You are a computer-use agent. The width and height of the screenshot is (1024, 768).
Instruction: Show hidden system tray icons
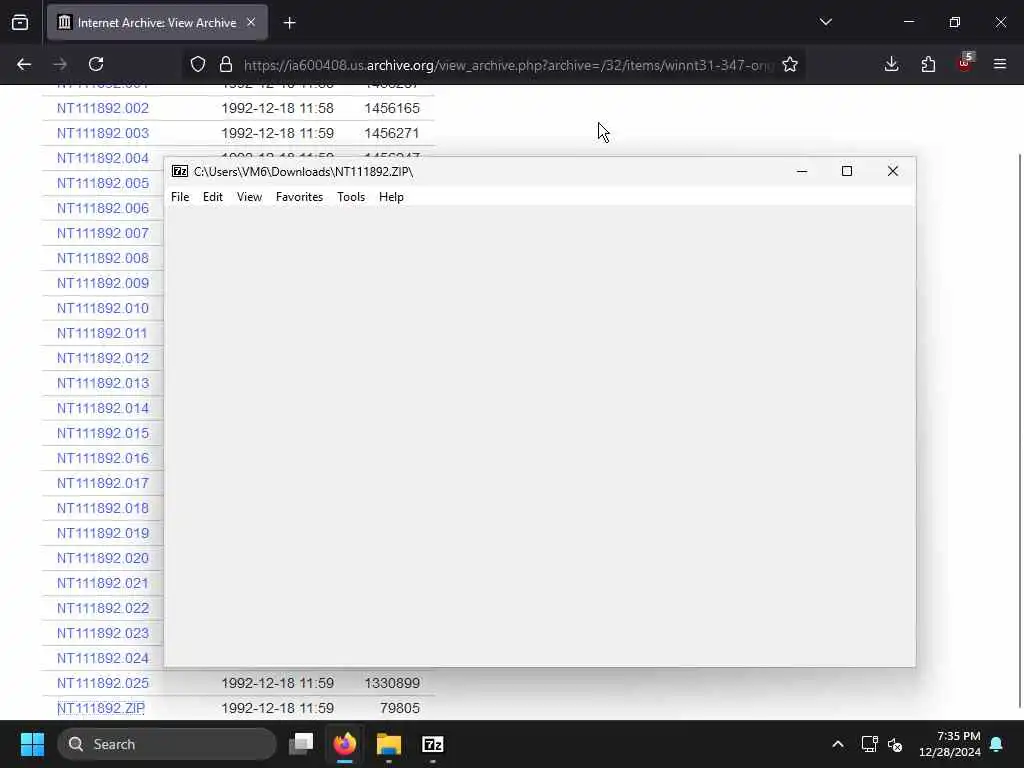[x=838, y=744]
